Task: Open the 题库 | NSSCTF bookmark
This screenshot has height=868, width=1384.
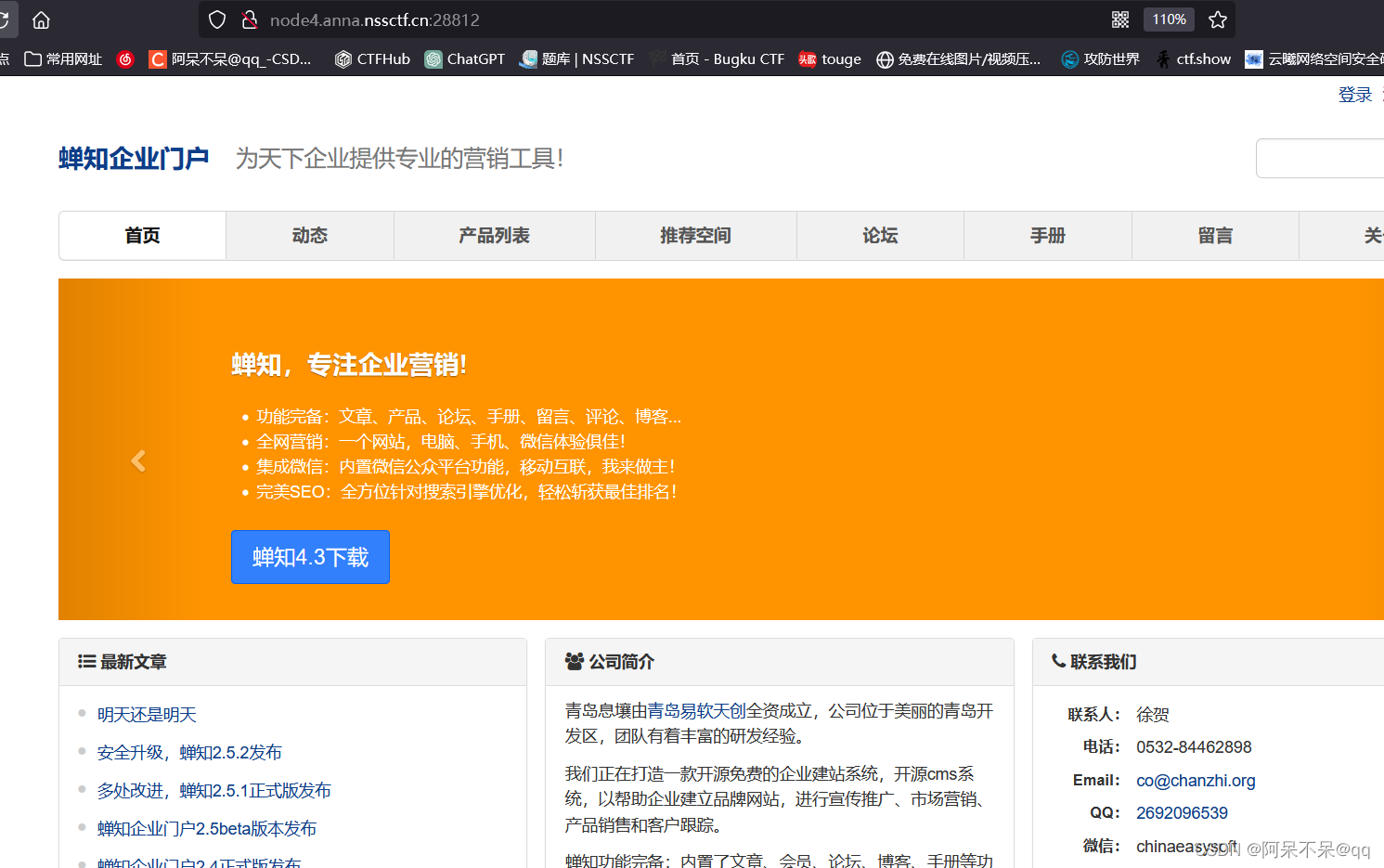Action: tap(576, 58)
